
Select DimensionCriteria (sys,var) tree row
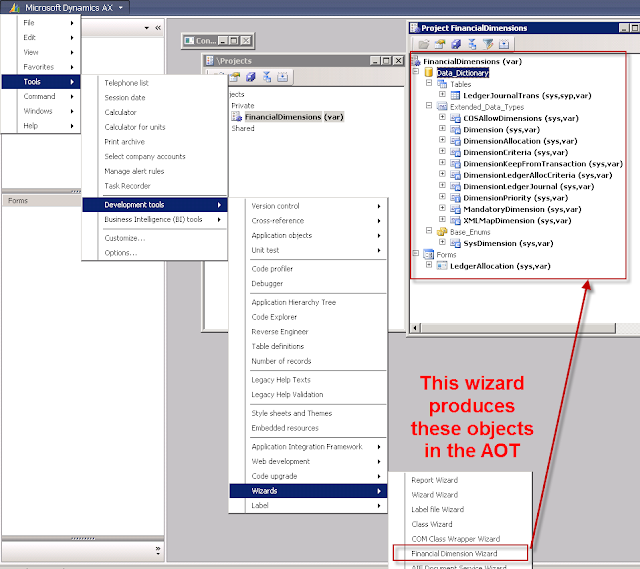[516, 152]
